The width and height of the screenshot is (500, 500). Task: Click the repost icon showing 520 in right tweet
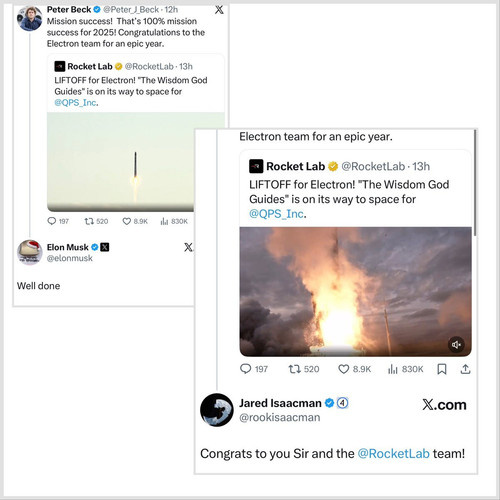click(x=294, y=369)
